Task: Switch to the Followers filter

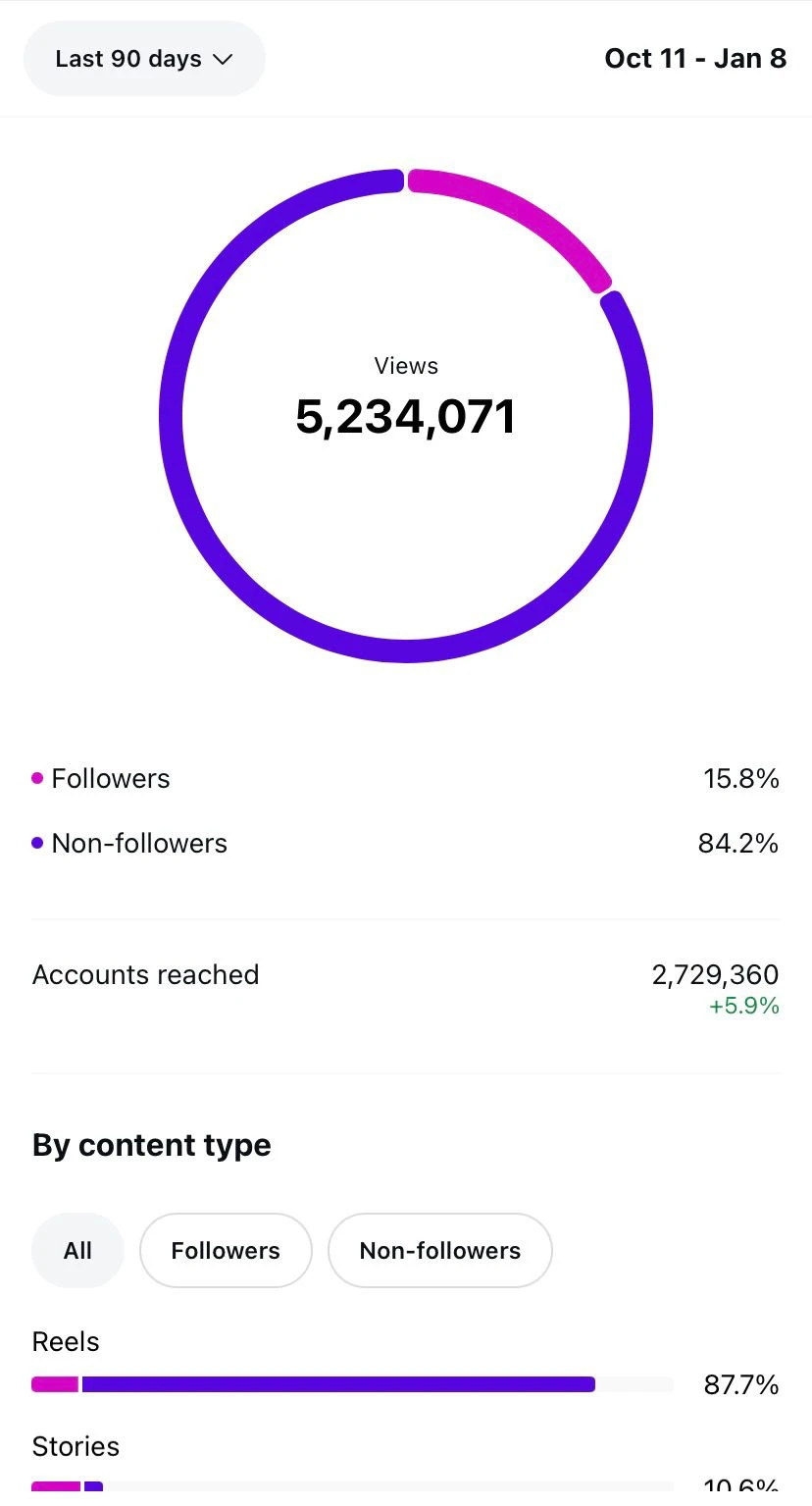Action: click(x=225, y=1250)
